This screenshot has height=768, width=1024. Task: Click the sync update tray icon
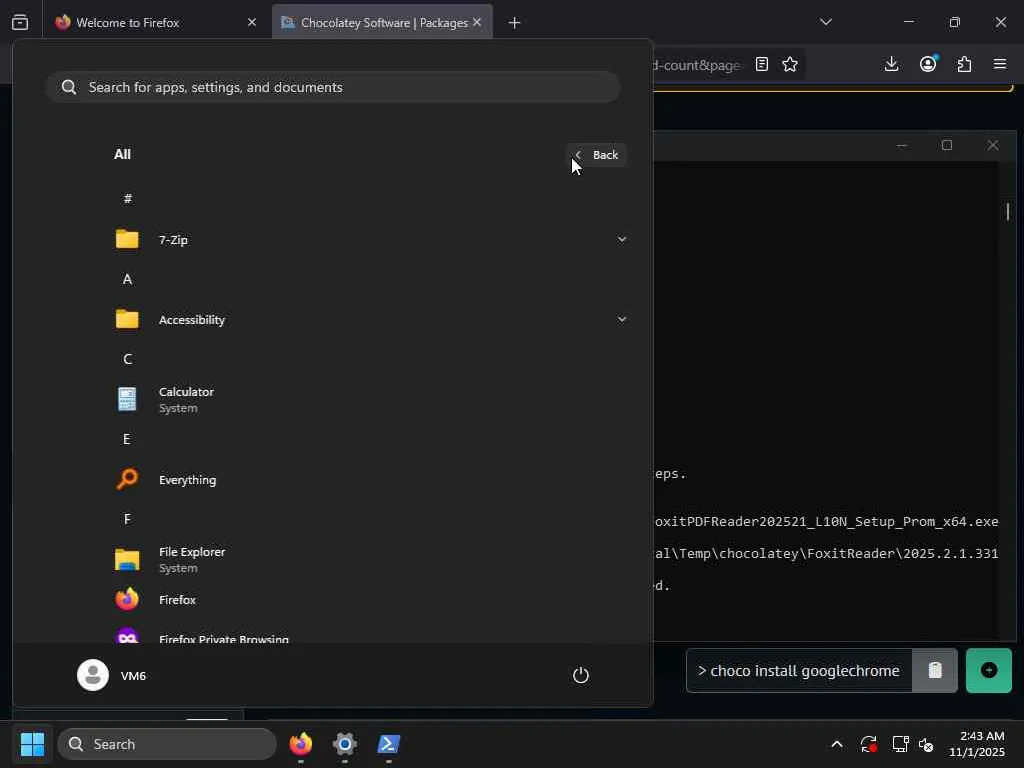(868, 744)
